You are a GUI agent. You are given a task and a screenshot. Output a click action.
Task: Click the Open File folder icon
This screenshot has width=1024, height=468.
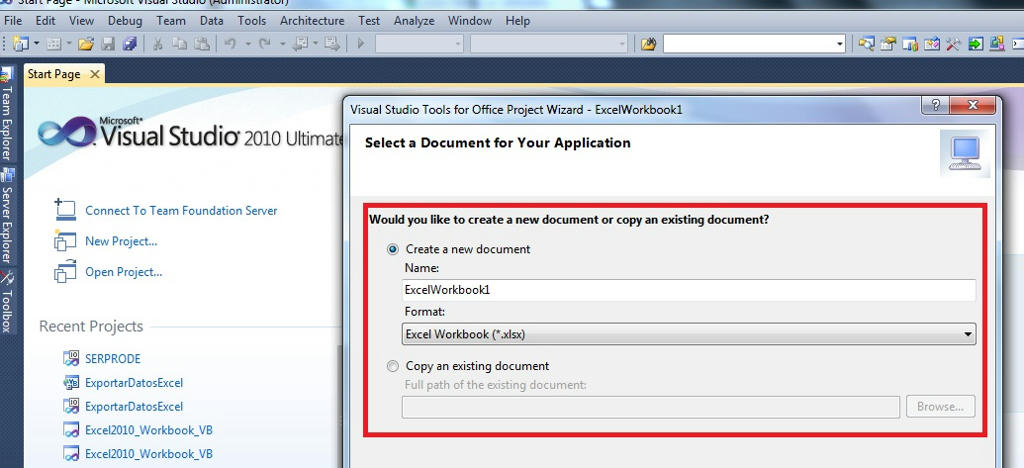[86, 44]
